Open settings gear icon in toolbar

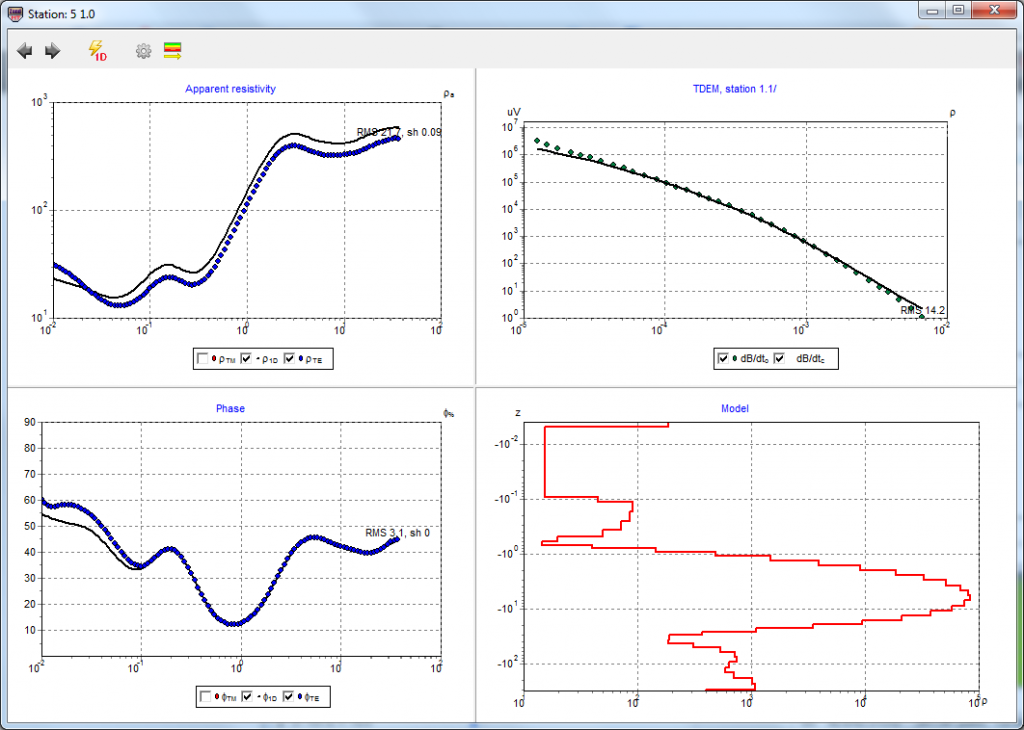(143, 50)
